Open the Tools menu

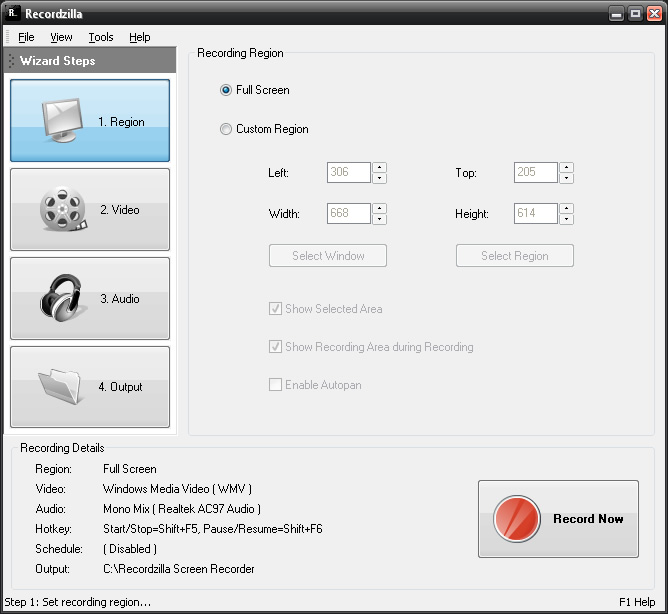pyautogui.click(x=100, y=37)
